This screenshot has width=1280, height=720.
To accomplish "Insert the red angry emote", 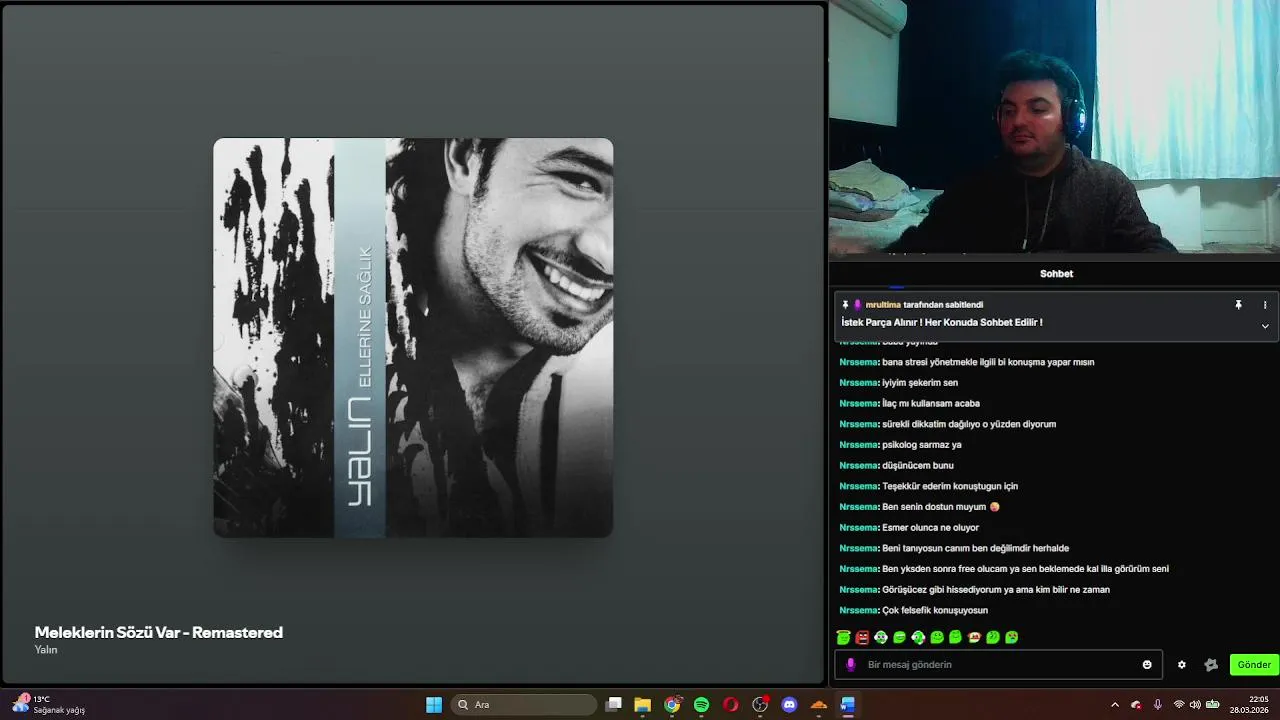I will (862, 637).
